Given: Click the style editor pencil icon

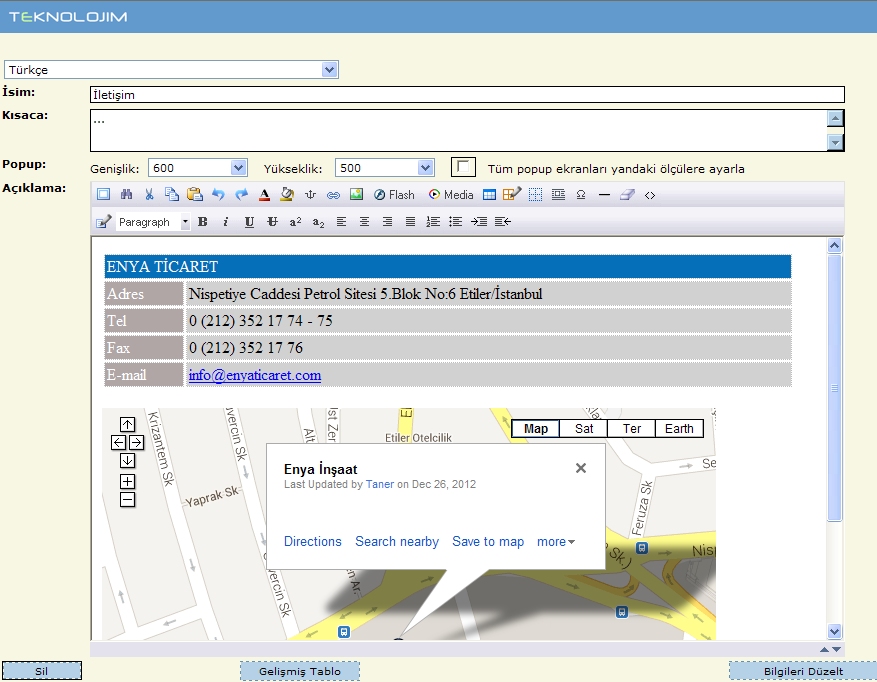Looking at the screenshot, I should [103, 222].
